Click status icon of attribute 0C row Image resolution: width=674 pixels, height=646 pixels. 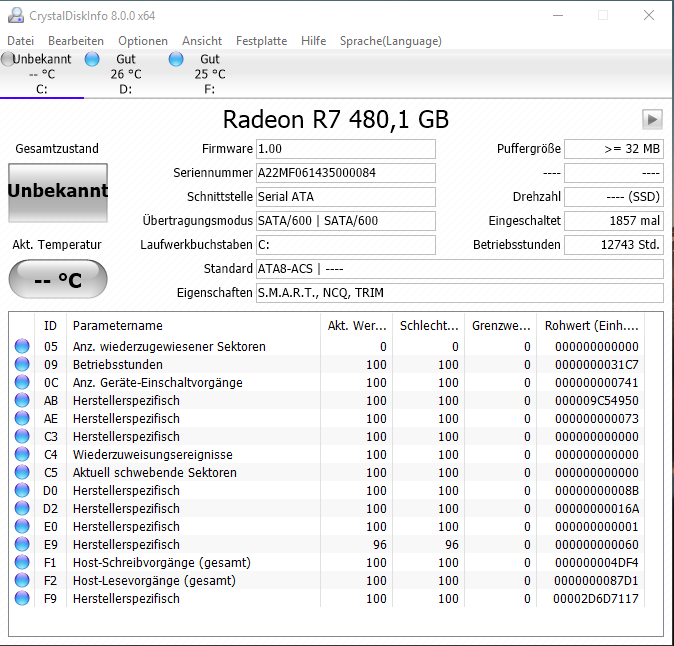click(x=22, y=383)
